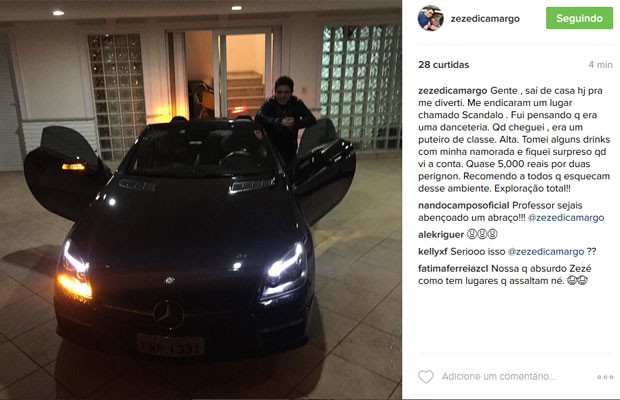Open the zezedicamargo username in the header
This screenshot has width=620, height=400.
pyautogui.click(x=485, y=19)
